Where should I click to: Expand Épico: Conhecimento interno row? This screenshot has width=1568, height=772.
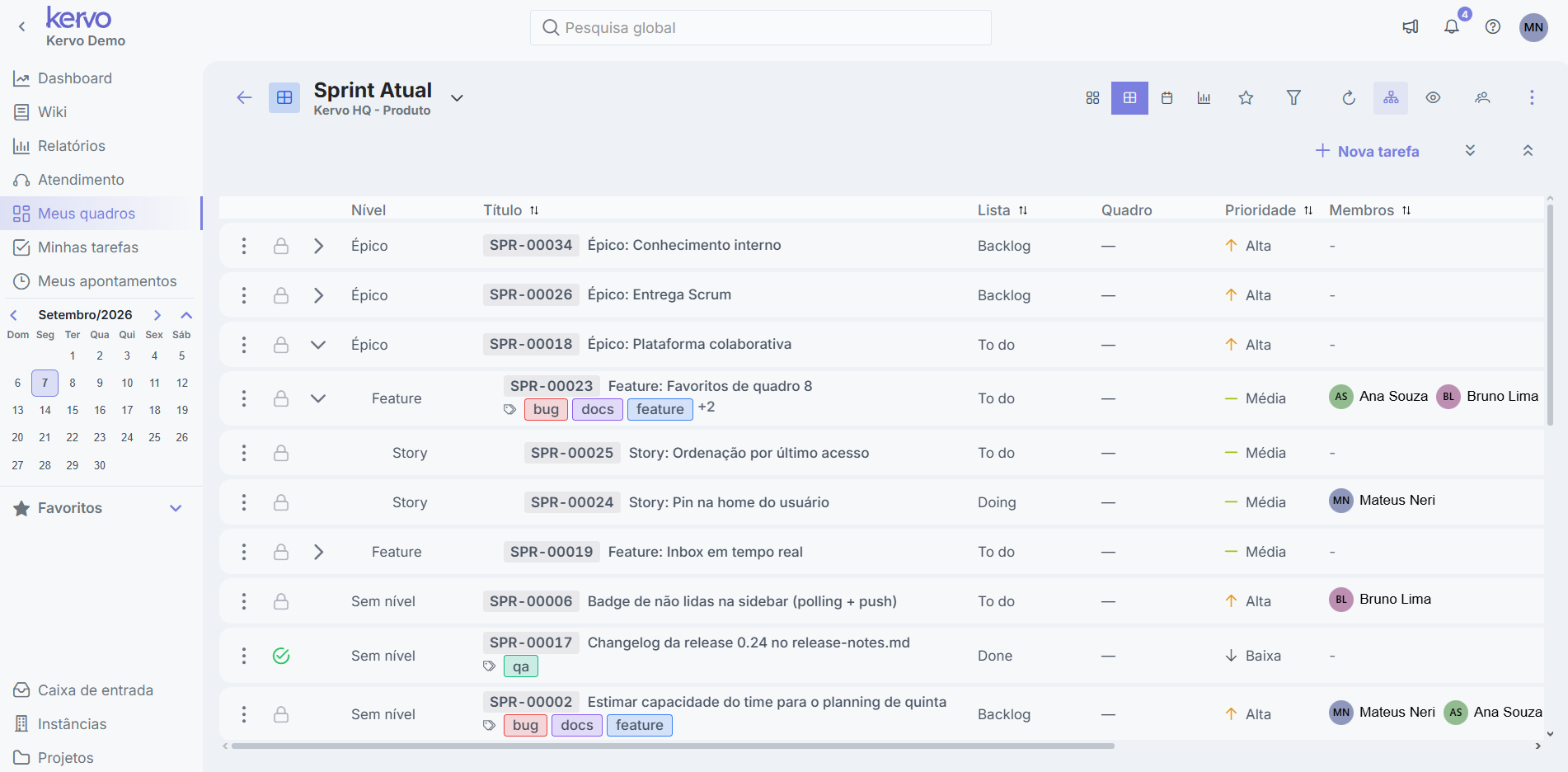pos(318,246)
